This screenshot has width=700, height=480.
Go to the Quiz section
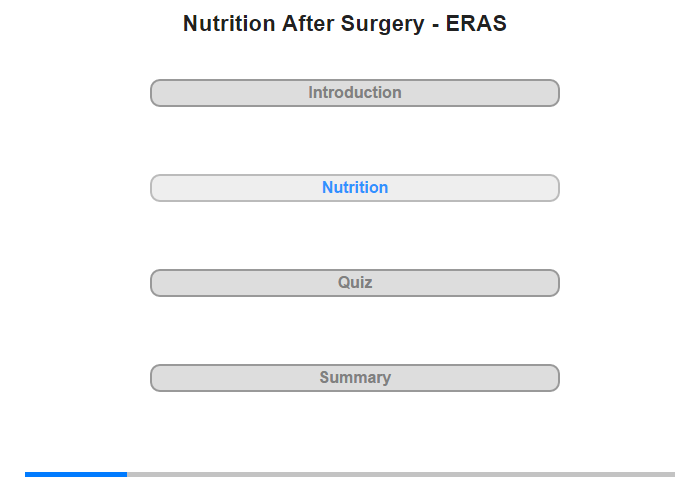pyautogui.click(x=355, y=283)
